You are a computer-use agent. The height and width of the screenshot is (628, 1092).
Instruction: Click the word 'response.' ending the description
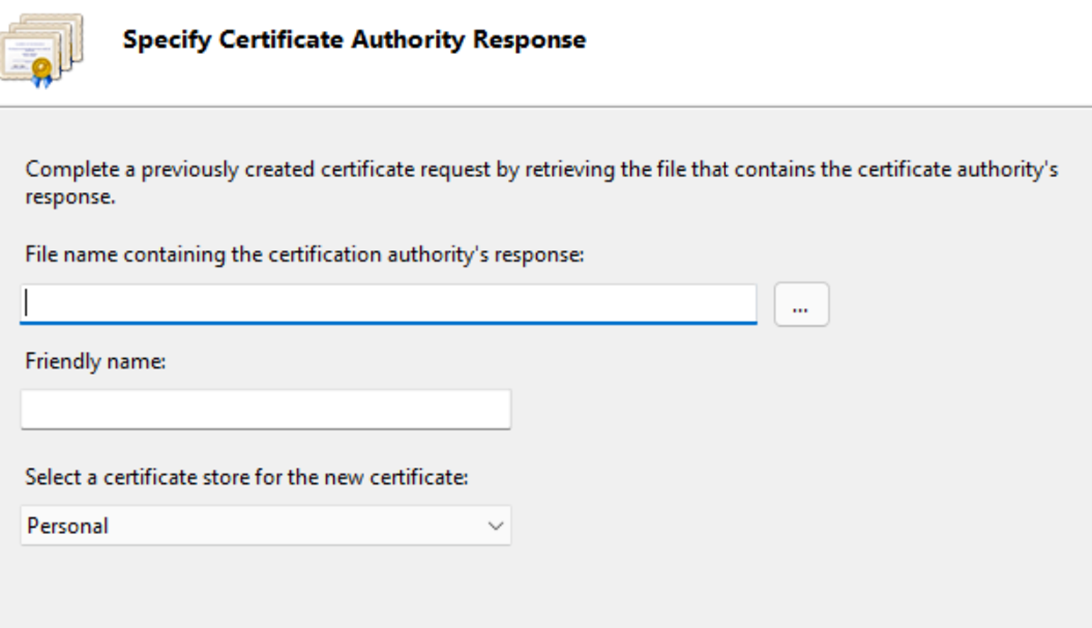click(70, 197)
